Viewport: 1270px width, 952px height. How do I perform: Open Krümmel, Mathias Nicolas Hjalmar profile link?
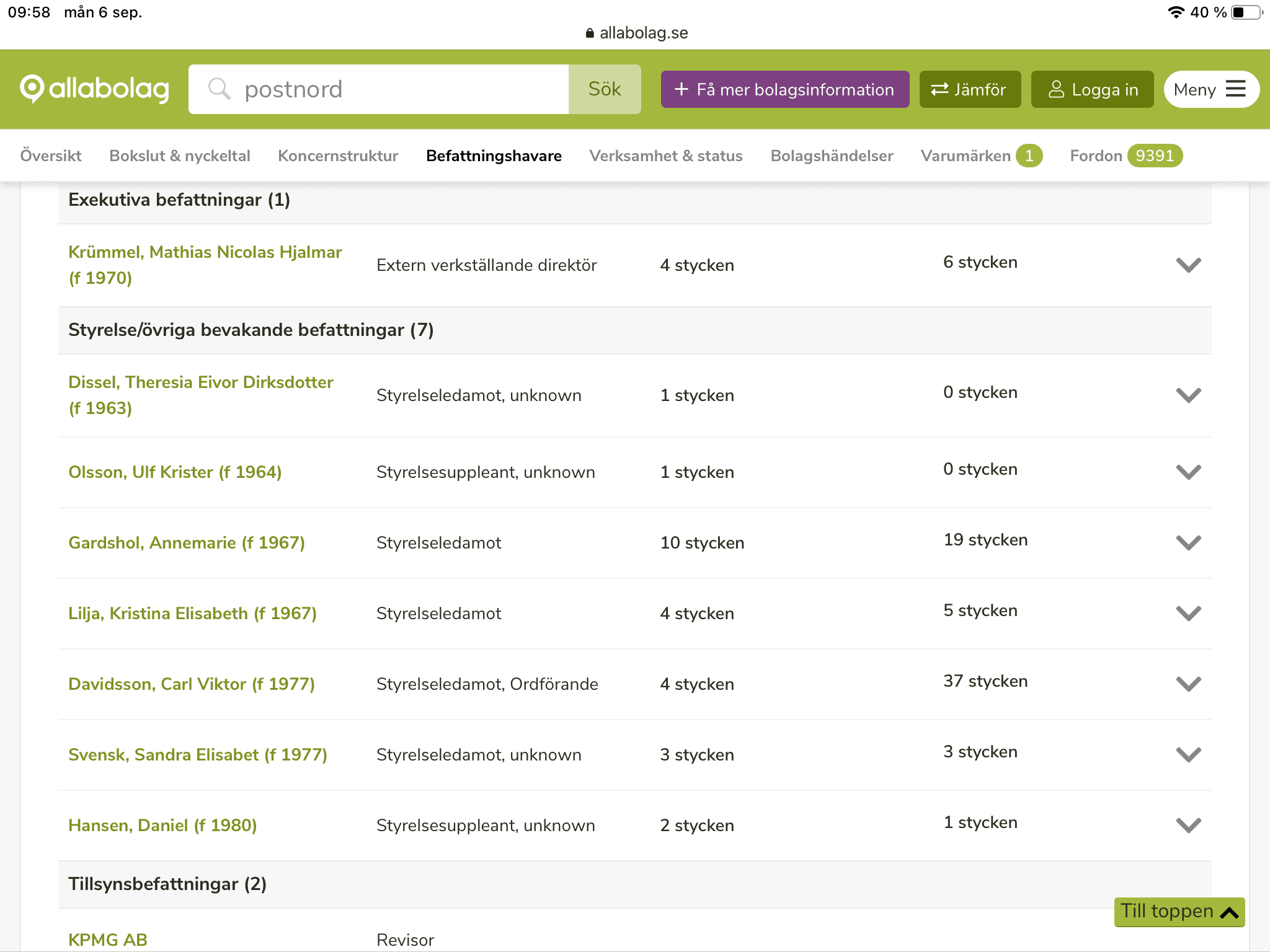point(205,265)
